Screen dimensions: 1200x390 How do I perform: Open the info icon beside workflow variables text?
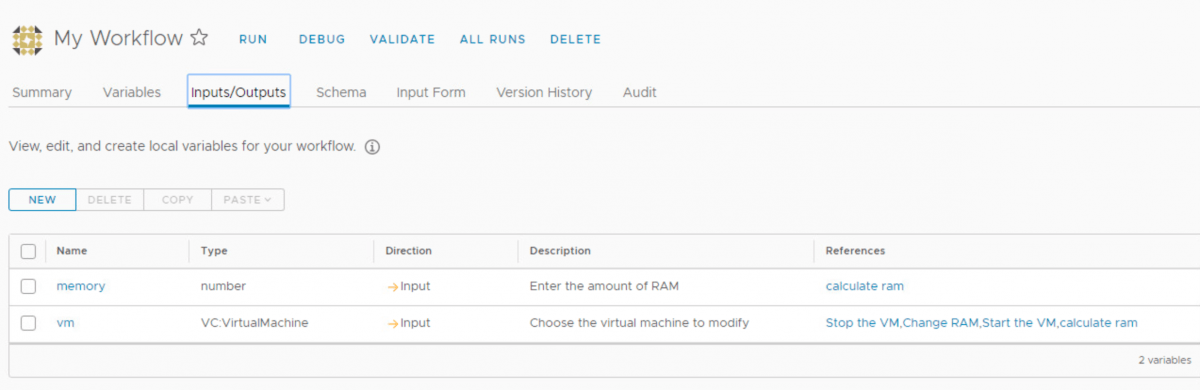pyautogui.click(x=372, y=147)
